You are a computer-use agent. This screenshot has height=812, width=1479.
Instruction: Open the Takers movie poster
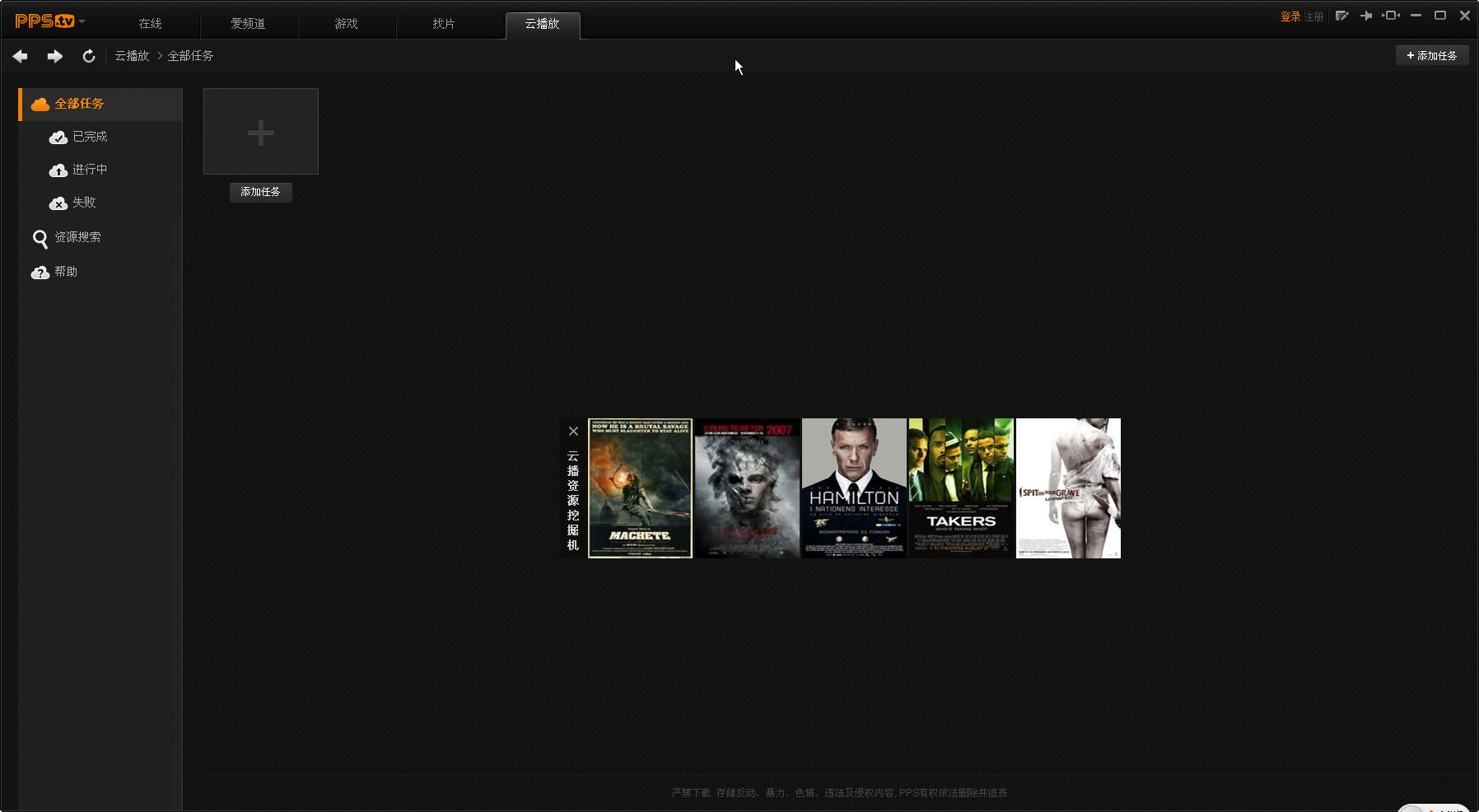pyautogui.click(x=961, y=488)
